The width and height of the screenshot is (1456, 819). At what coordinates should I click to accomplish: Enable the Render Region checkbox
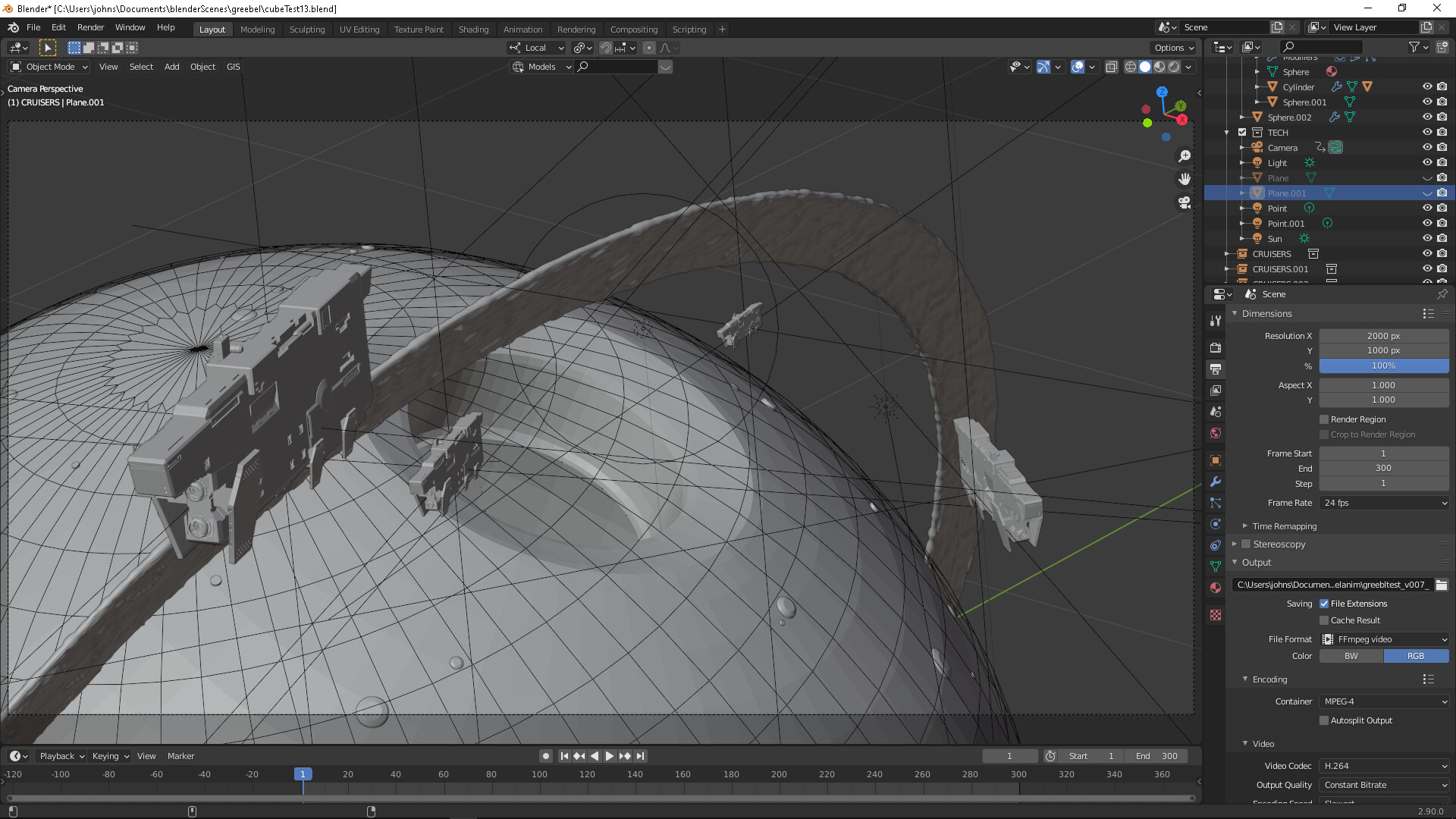pos(1324,419)
